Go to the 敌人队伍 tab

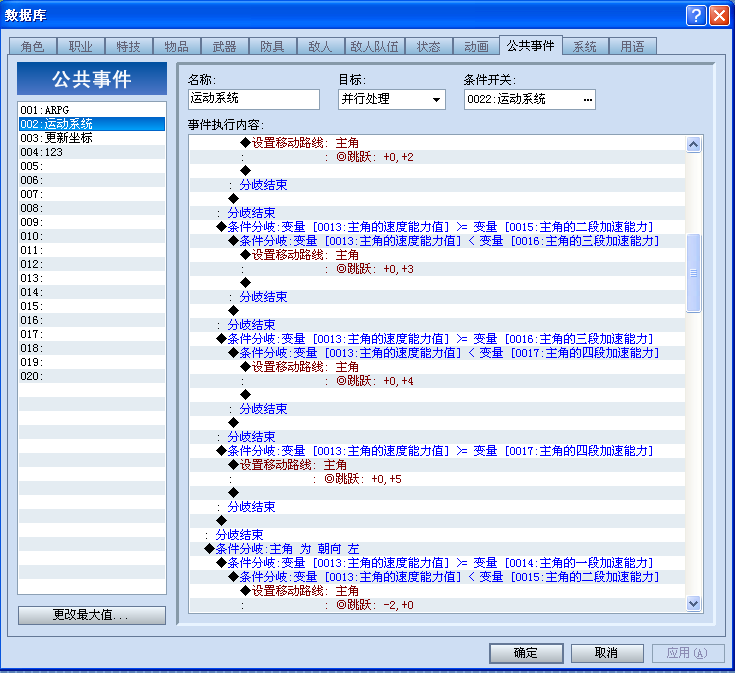375,46
